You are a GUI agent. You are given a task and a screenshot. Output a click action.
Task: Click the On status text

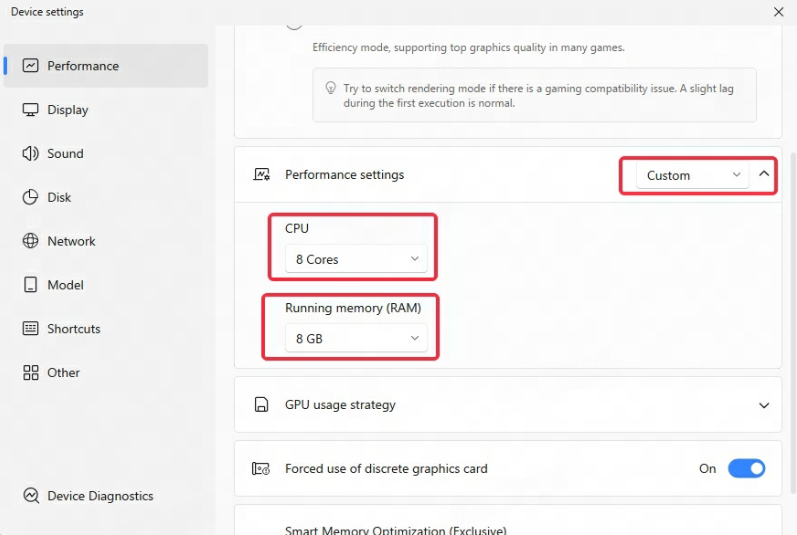(x=707, y=468)
